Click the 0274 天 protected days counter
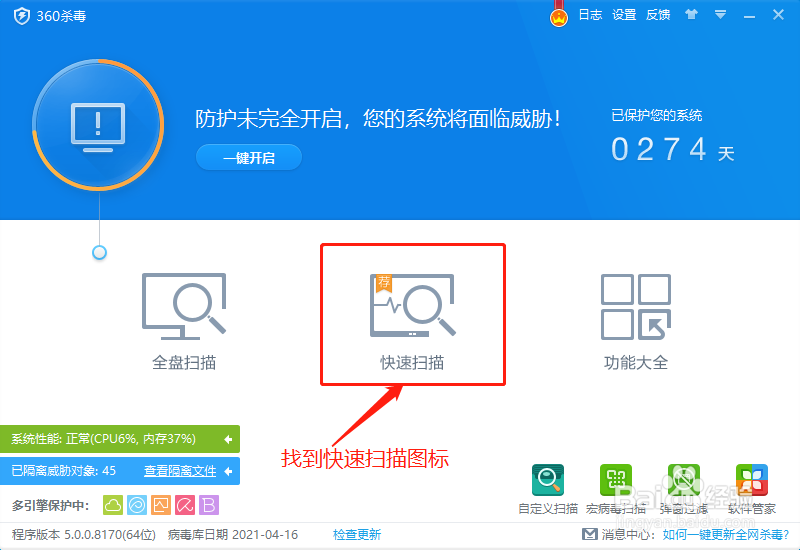The width and height of the screenshot is (800, 550). click(672, 149)
